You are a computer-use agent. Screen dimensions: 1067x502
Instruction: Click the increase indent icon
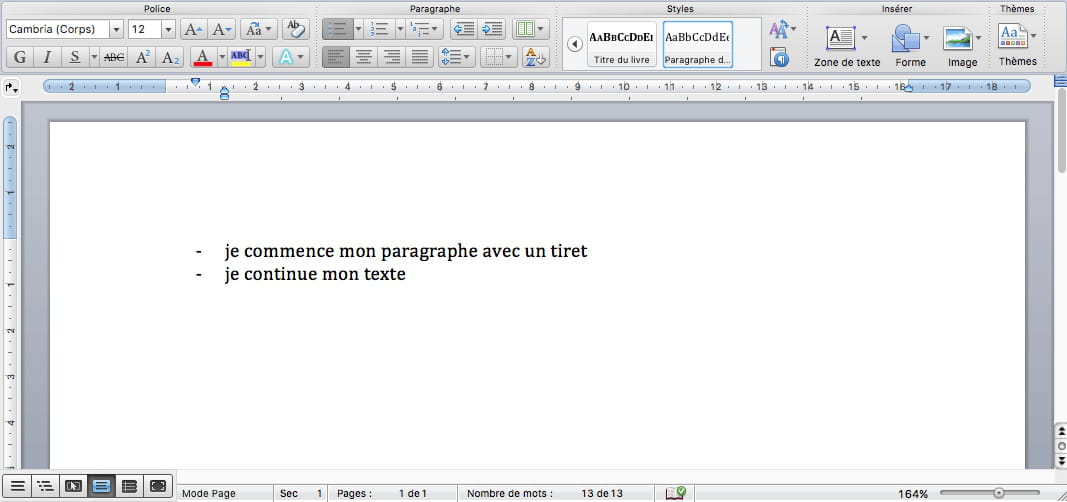tap(491, 29)
